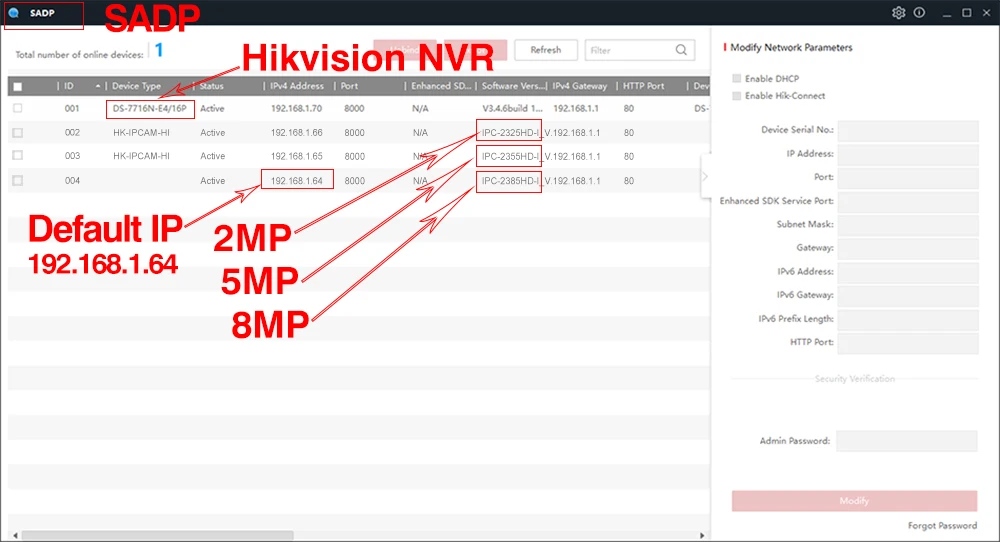Click HK-IPCAM-HI in row 003

[142, 156]
